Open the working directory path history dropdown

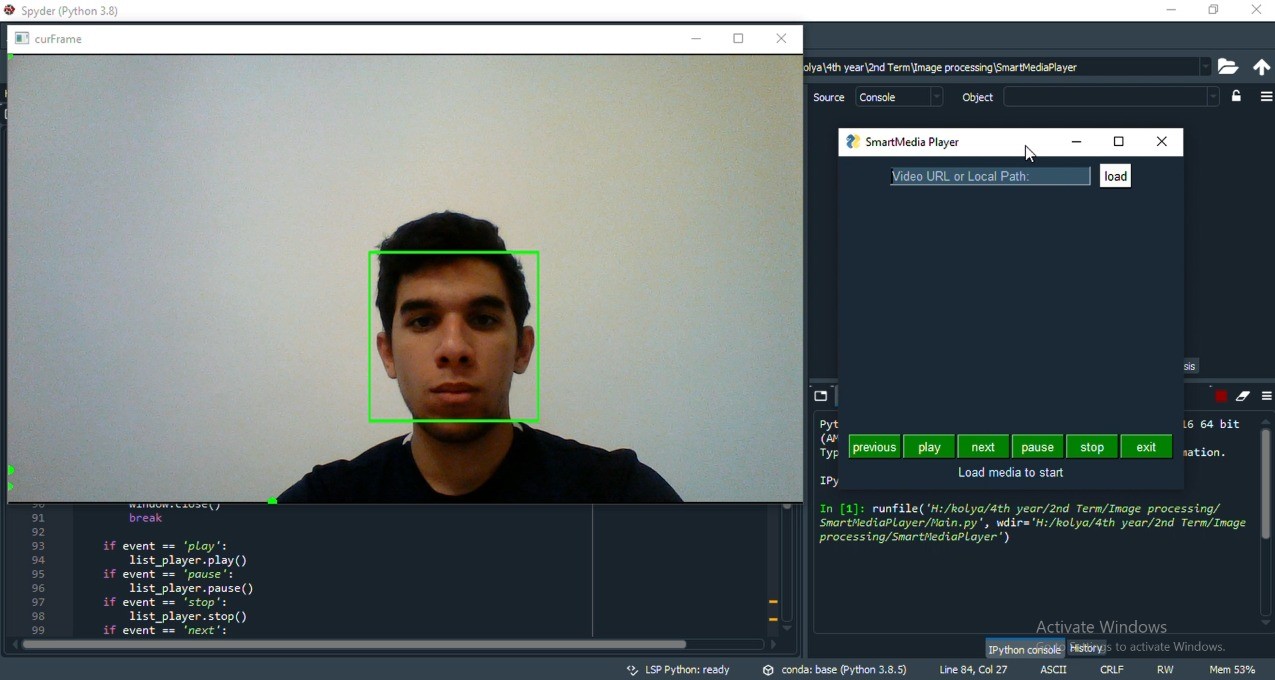click(1206, 67)
